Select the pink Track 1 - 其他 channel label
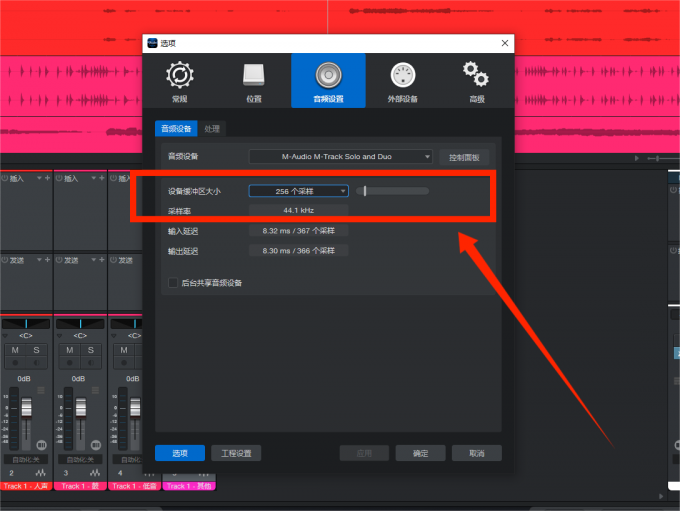This screenshot has height=511, width=680. tap(189, 486)
